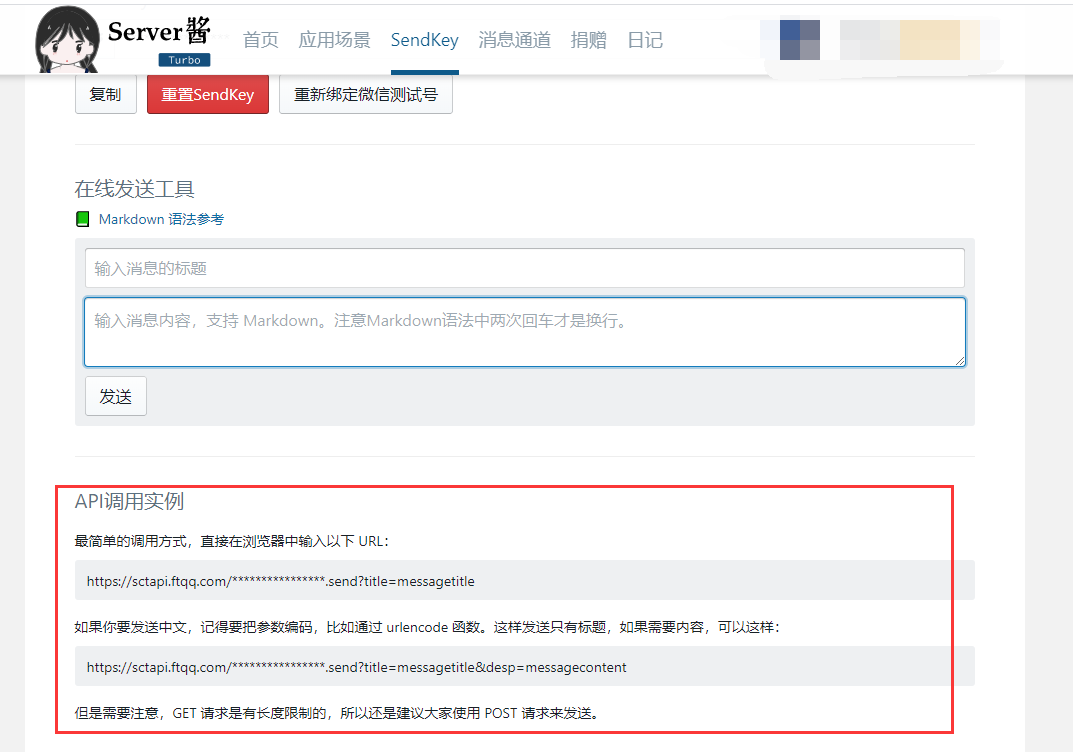The width and height of the screenshot is (1073, 752).
Task: Open the Markdown 语法参考 link
Action: (161, 219)
